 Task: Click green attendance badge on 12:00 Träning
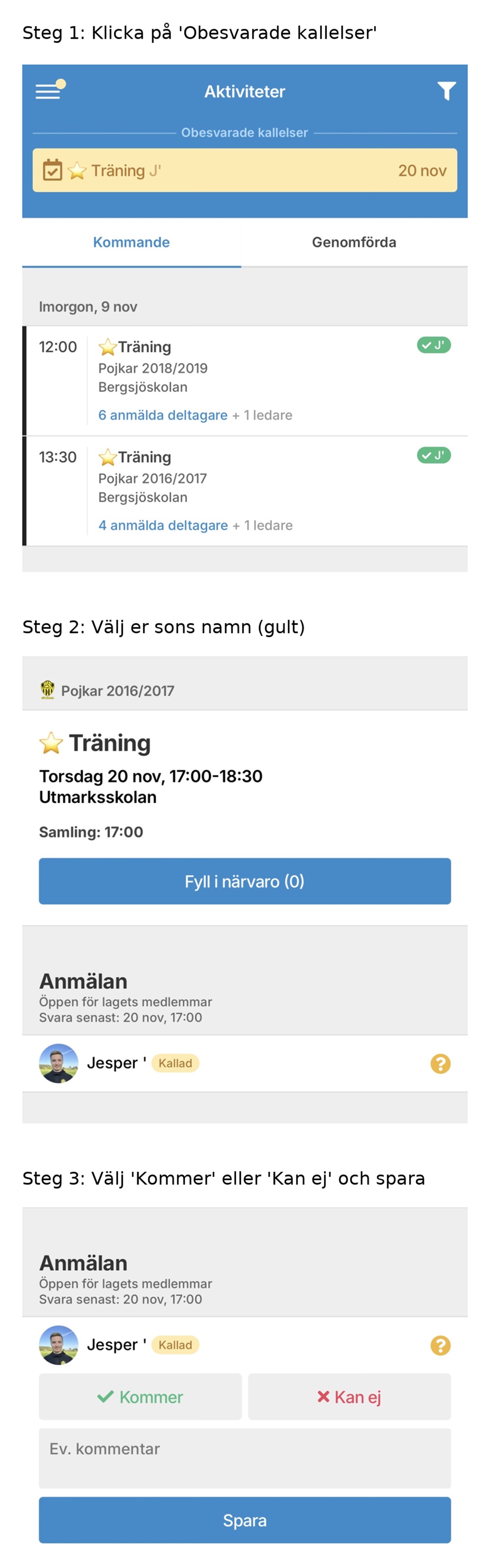coord(433,345)
